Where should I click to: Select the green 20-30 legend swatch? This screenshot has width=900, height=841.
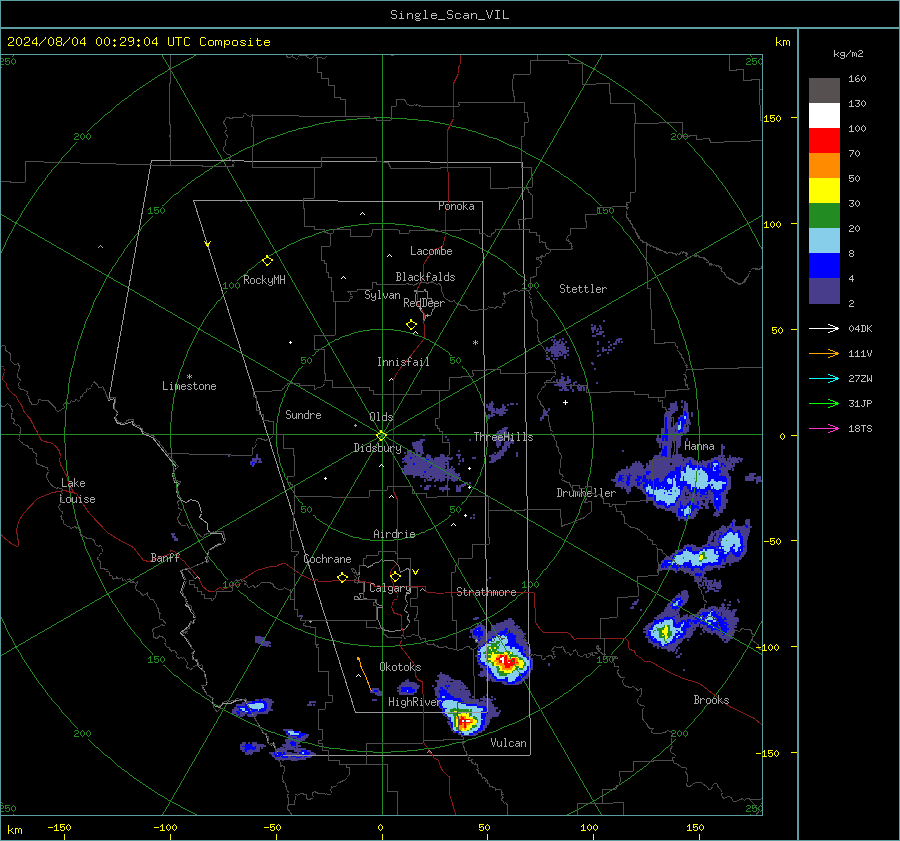824,216
